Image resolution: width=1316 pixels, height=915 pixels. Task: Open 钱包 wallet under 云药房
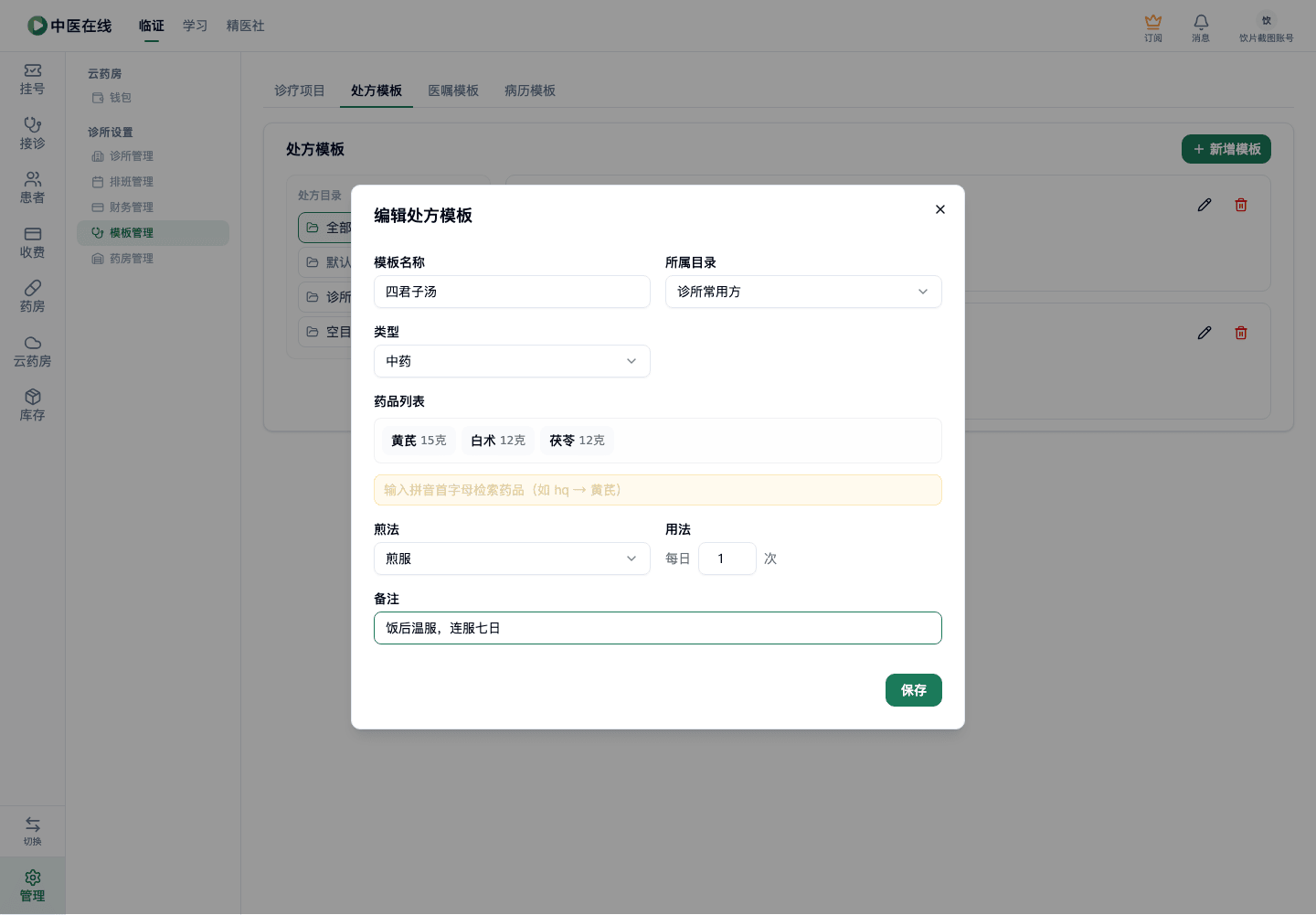(154, 98)
